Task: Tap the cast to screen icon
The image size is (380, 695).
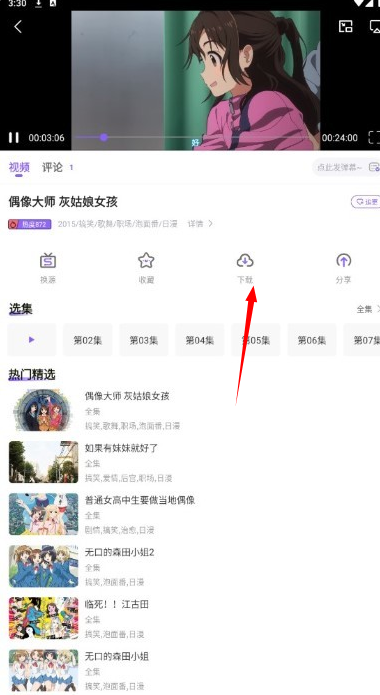Action: point(375,26)
